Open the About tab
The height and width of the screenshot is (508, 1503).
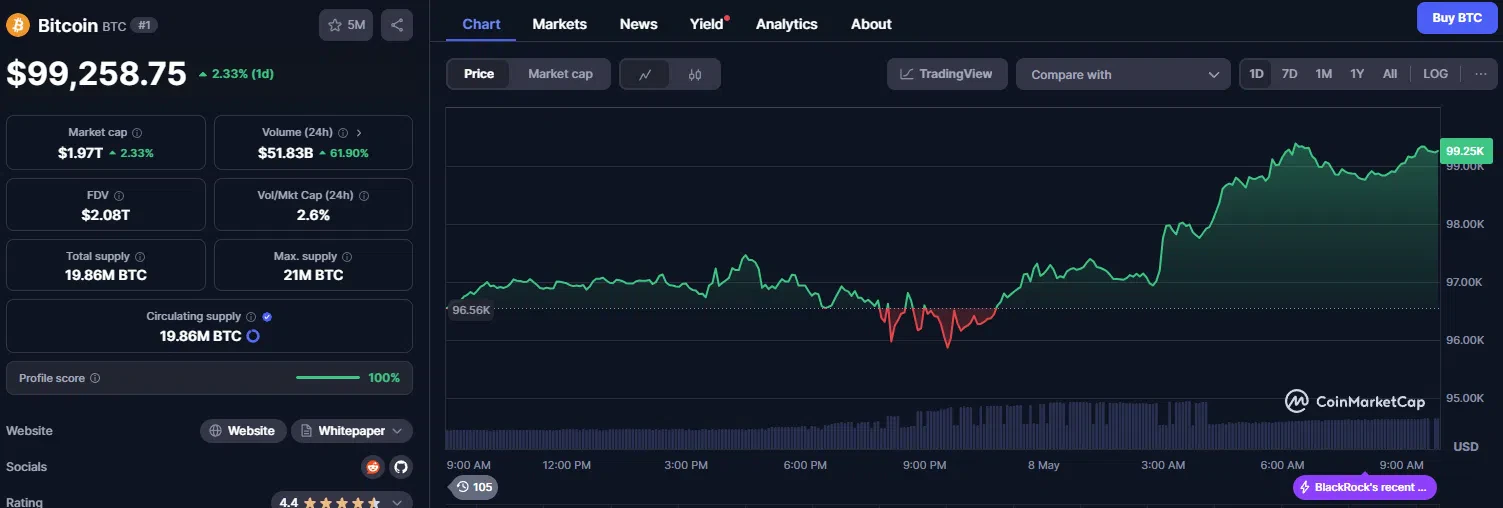pos(871,24)
